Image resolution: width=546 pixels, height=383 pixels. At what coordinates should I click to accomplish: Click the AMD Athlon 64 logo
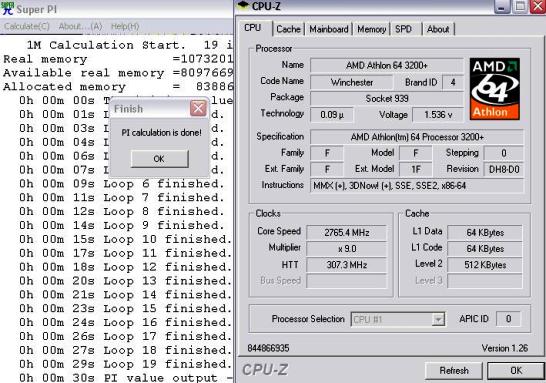click(494, 89)
